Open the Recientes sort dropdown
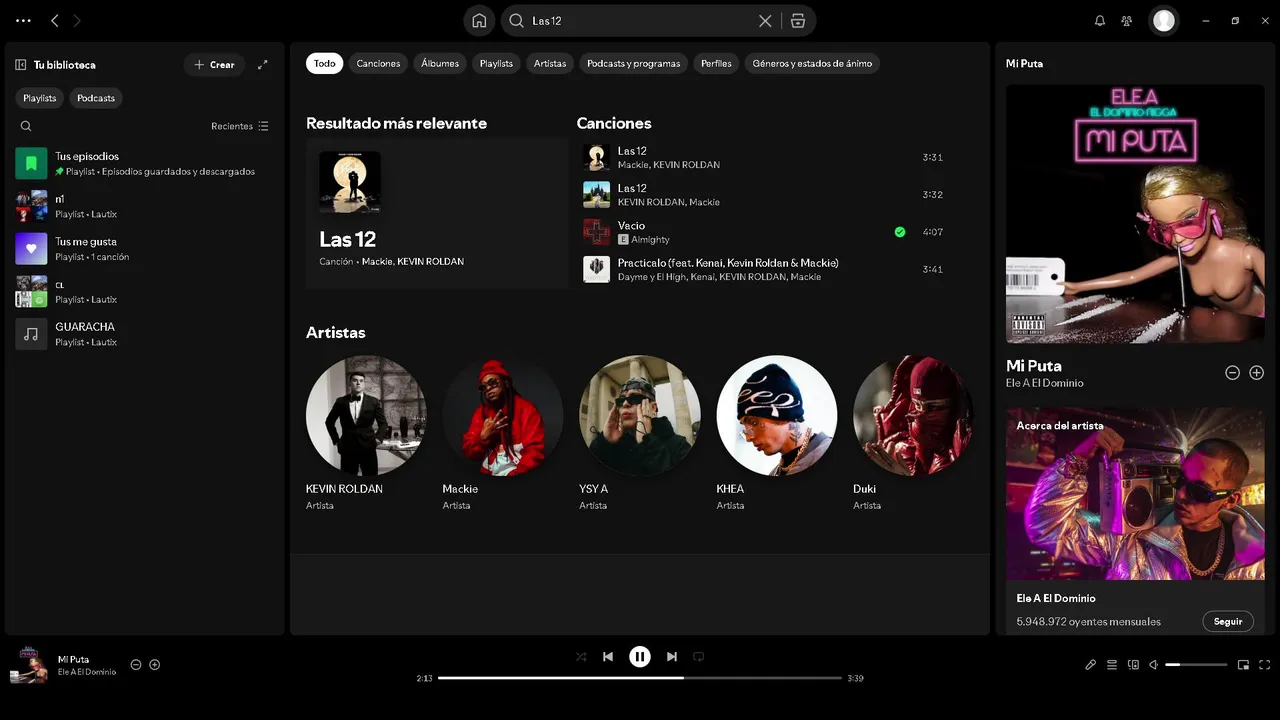Screen dimensions: 1280x720 [x=240, y=126]
